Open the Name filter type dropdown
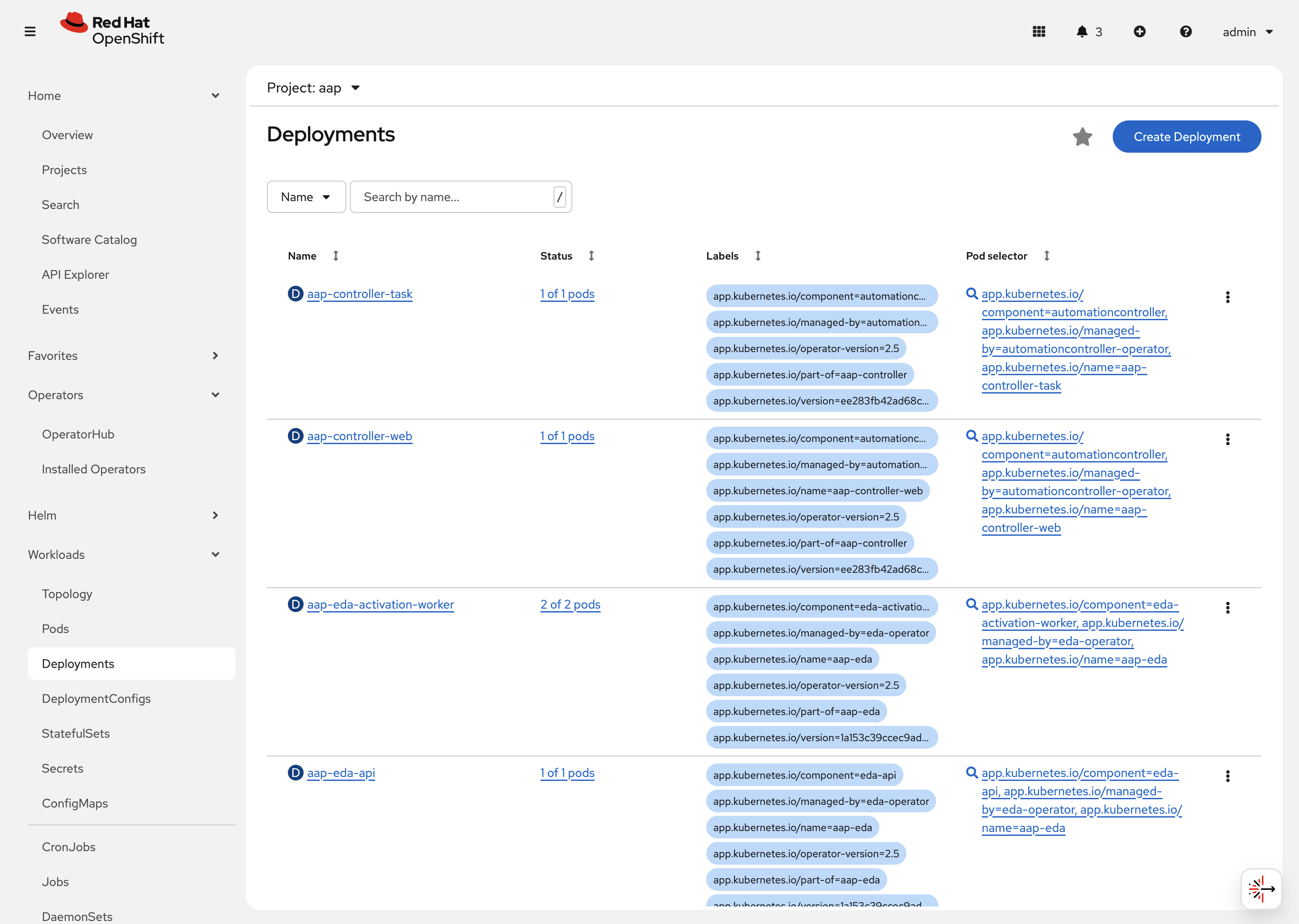Viewport: 1299px width, 924px height. click(306, 197)
